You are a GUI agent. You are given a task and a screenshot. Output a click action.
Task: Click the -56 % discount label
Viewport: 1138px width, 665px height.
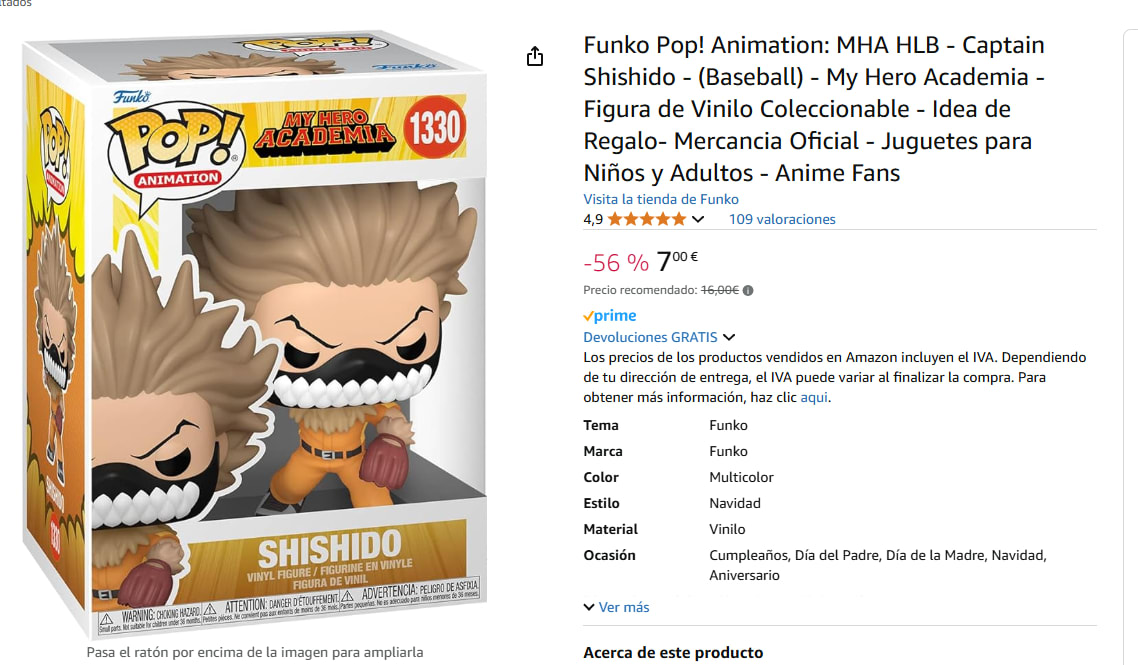(x=616, y=263)
